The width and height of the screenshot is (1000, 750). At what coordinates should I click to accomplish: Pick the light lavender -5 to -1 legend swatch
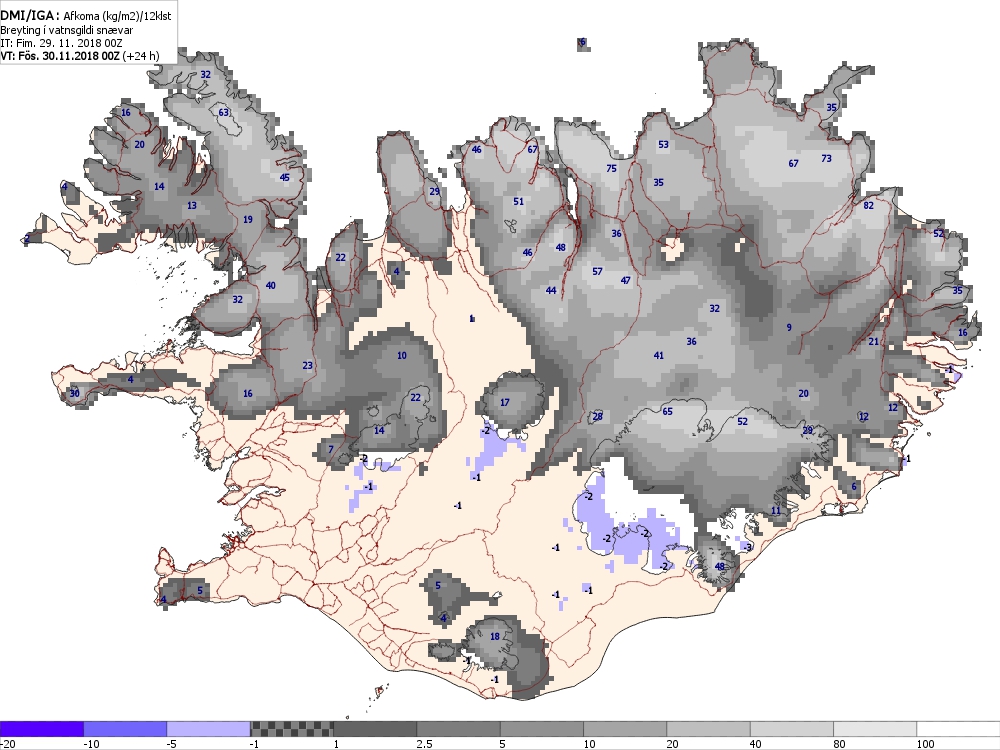[x=209, y=729]
